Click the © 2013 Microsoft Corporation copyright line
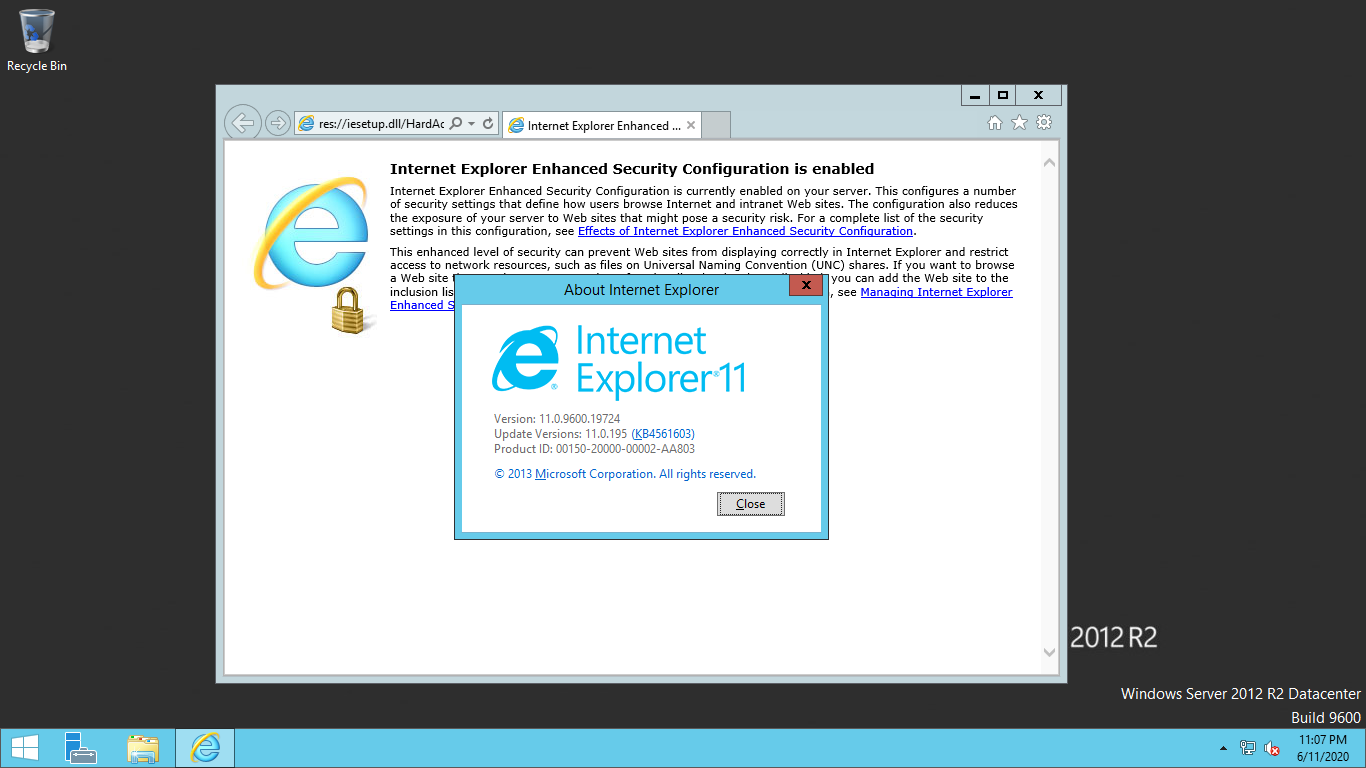The height and width of the screenshot is (768, 1366). pos(625,474)
